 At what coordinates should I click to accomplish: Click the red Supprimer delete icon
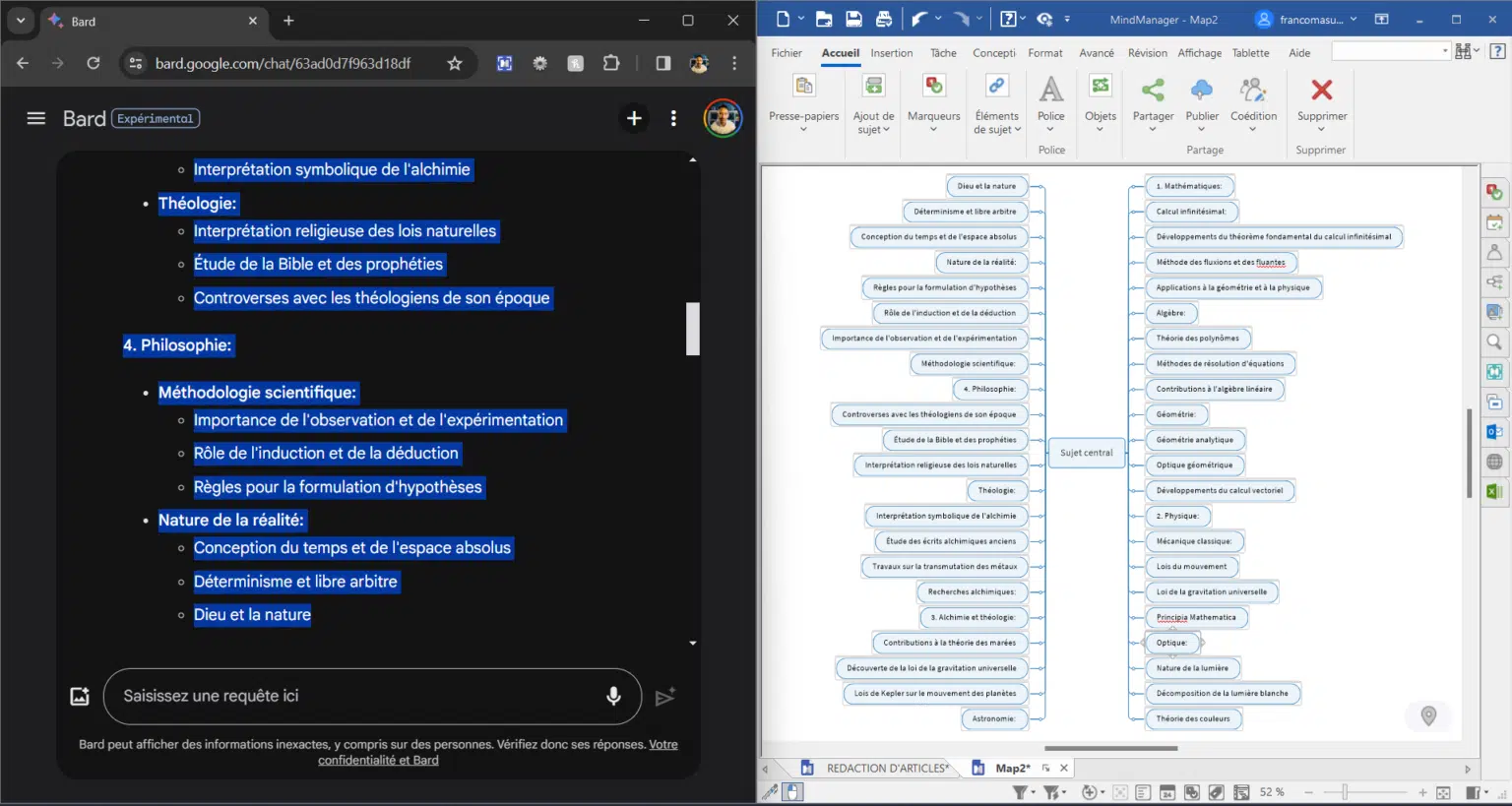1321,91
